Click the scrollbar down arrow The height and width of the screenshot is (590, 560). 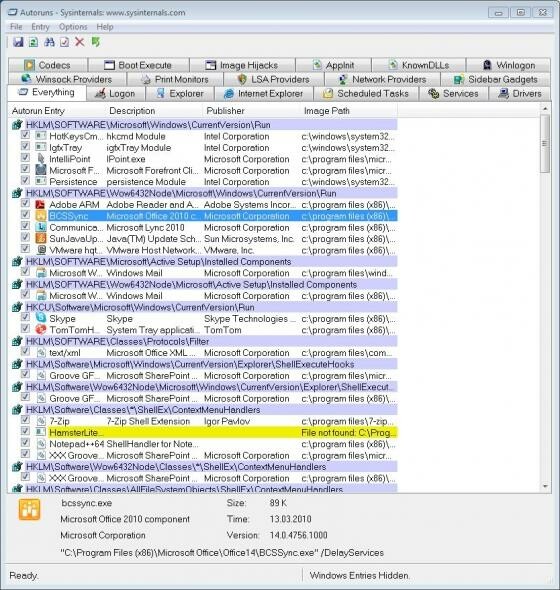(545, 487)
